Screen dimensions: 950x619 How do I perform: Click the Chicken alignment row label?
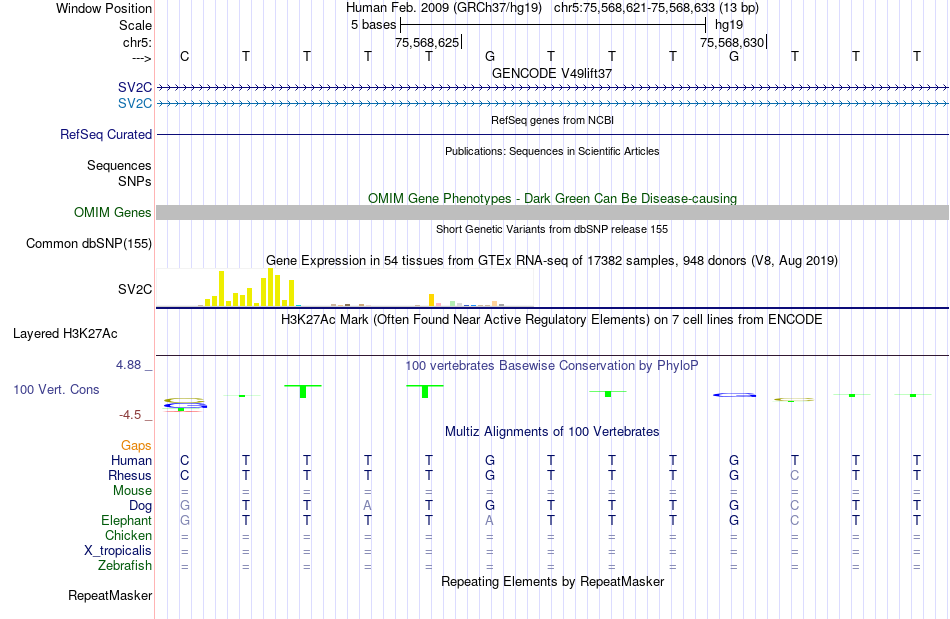pos(128,535)
